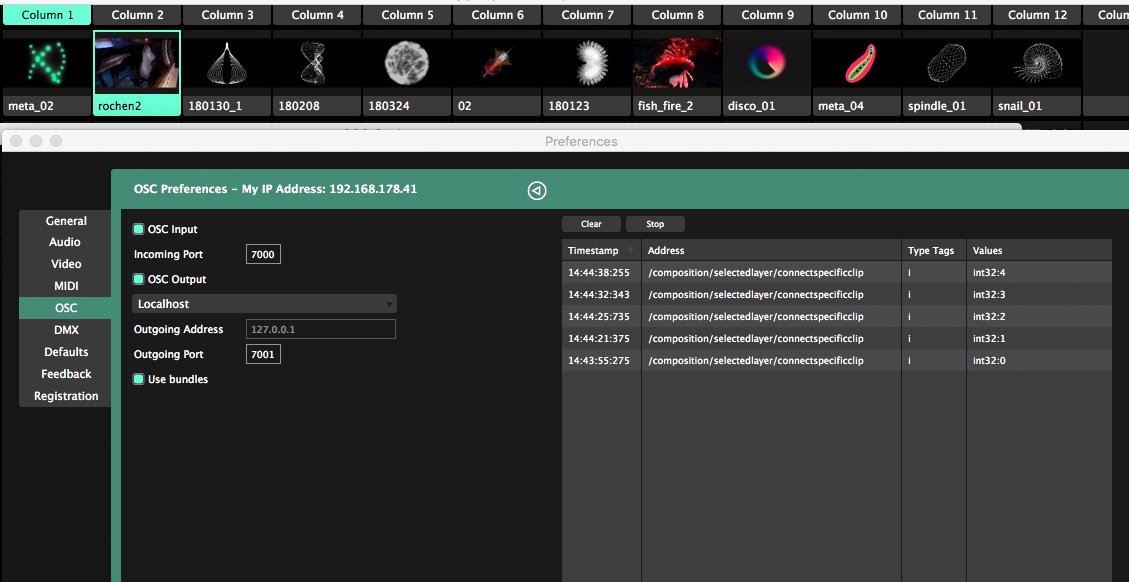Launch the meta_04 clip thumbnail
This screenshot has width=1129, height=582.
point(856,63)
